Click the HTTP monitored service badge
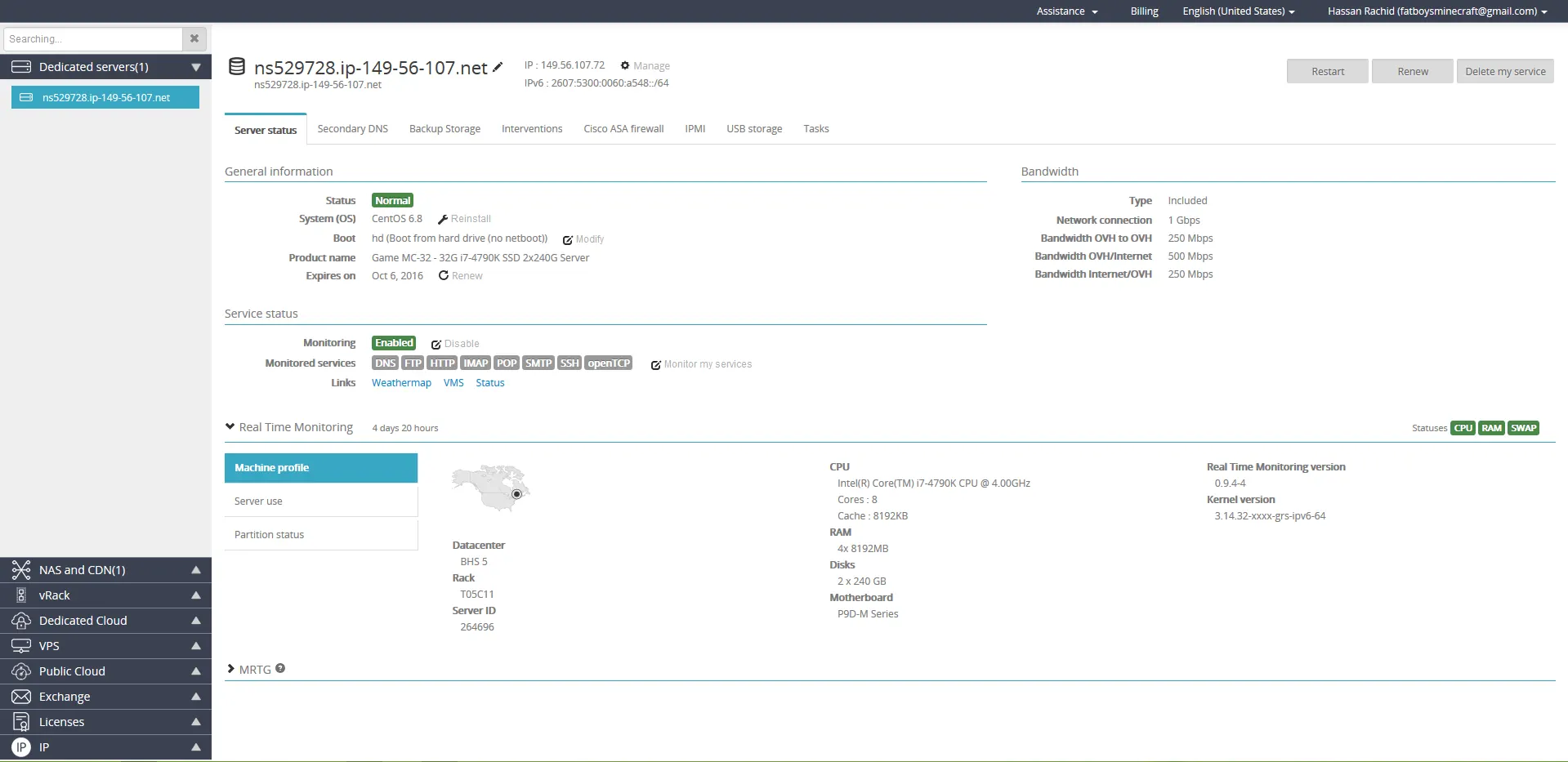The image size is (1568, 762). (x=442, y=363)
